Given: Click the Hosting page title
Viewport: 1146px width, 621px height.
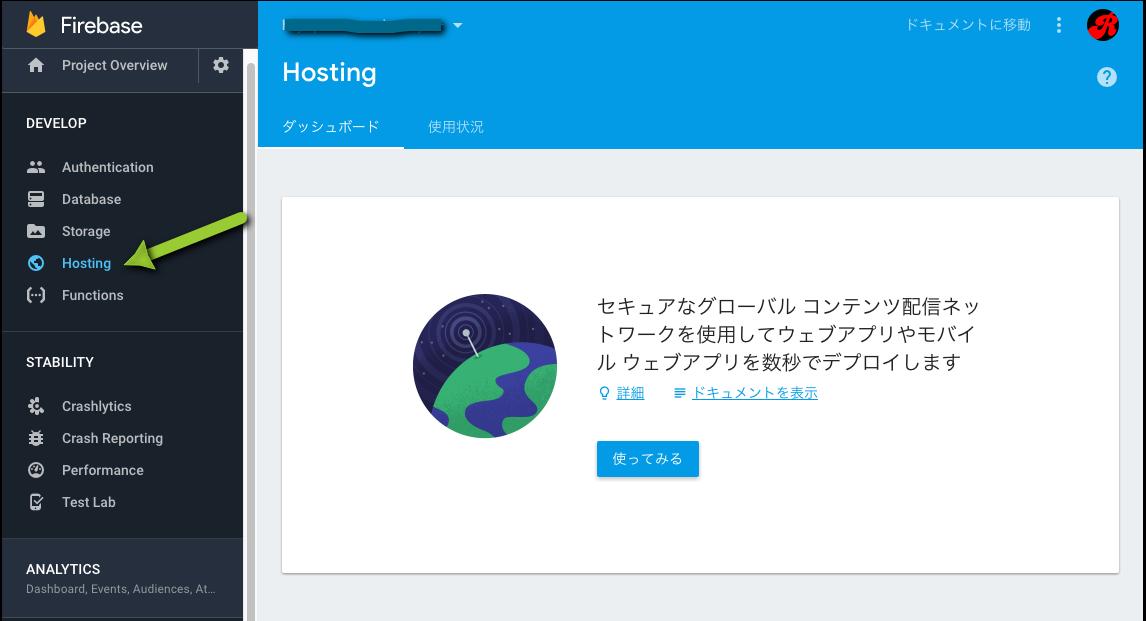Looking at the screenshot, I should [x=330, y=72].
